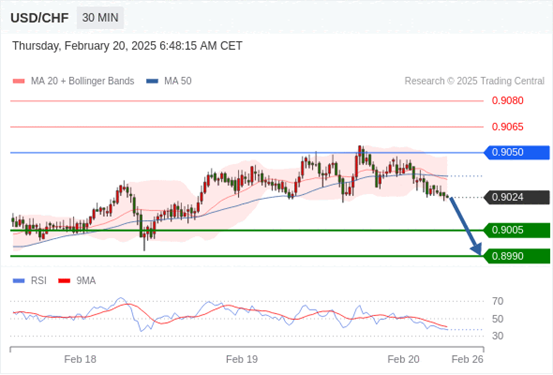553x375 pixels.
Task: Toggle the MA 20 + Bollinger Bands label
Action: [x=83, y=81]
